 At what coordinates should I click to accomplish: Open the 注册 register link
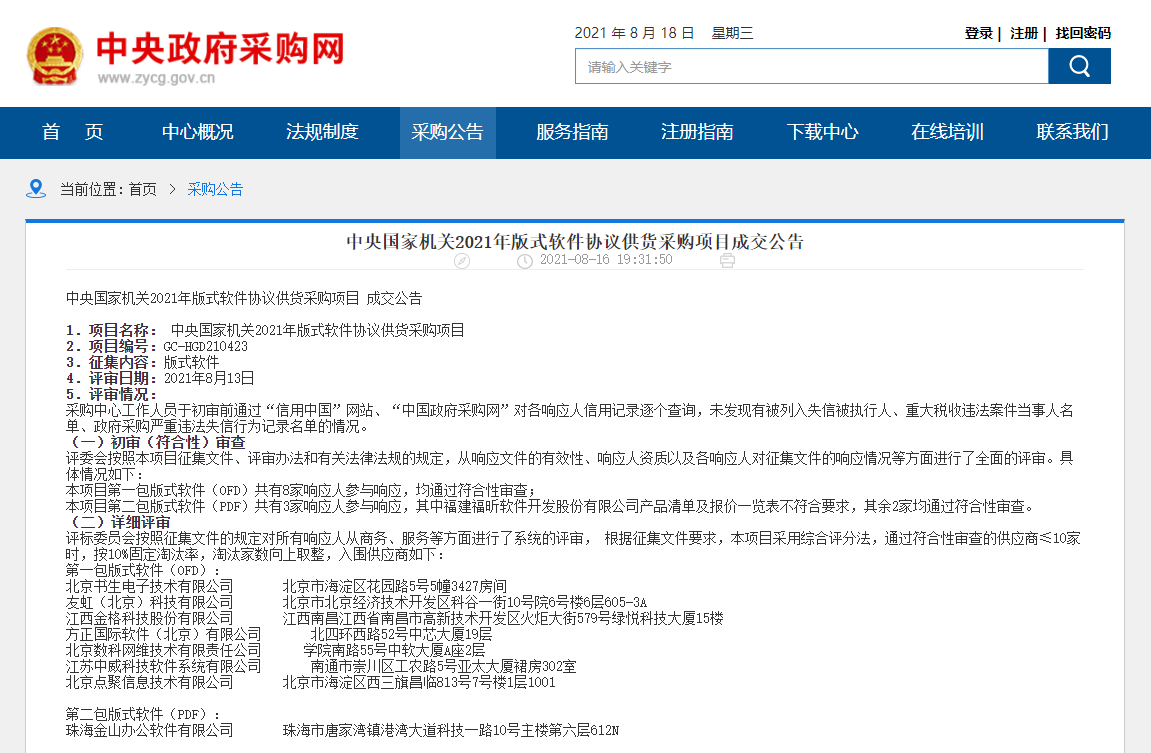click(x=1024, y=33)
